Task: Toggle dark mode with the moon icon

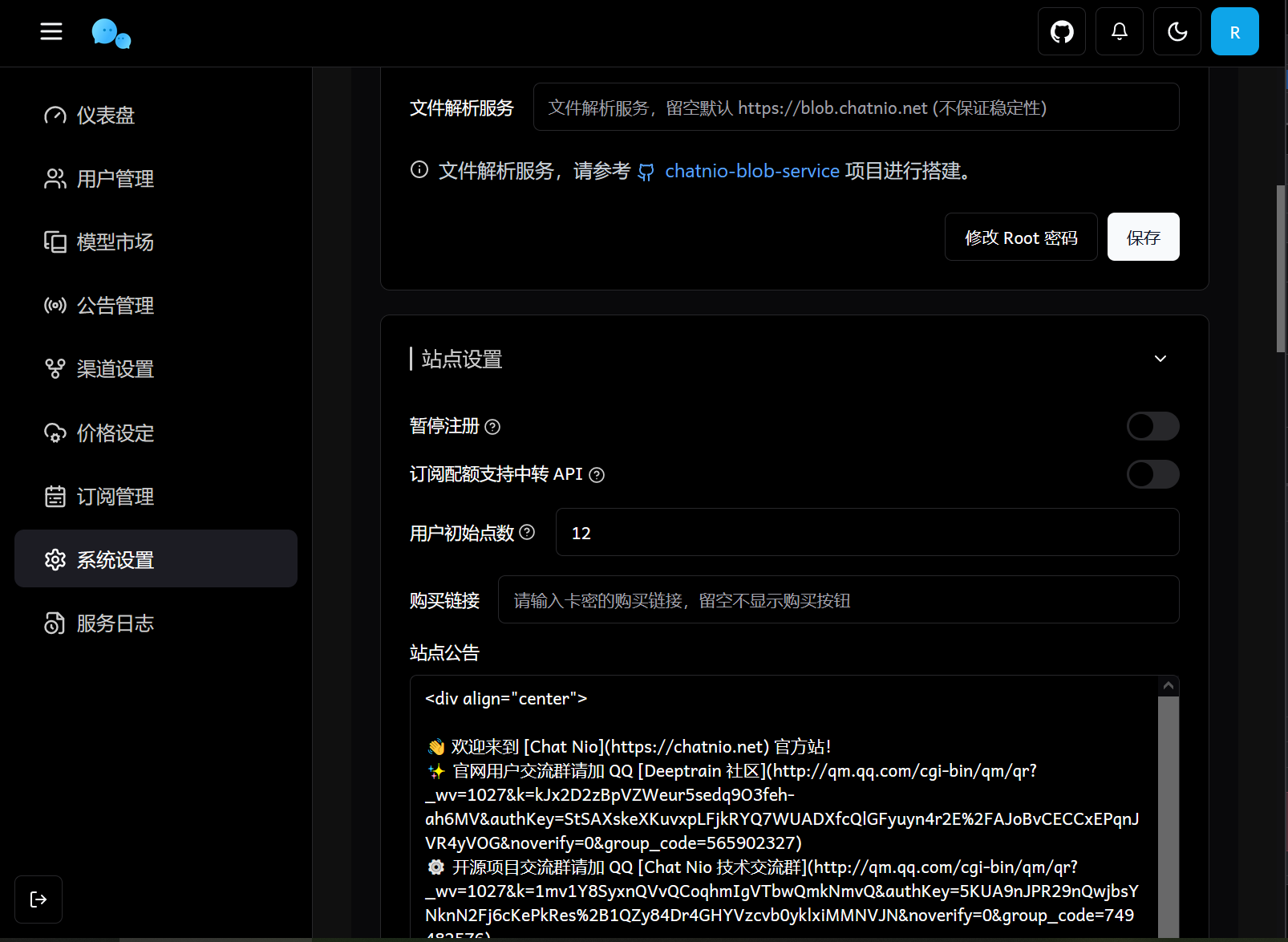Action: pos(1177,31)
